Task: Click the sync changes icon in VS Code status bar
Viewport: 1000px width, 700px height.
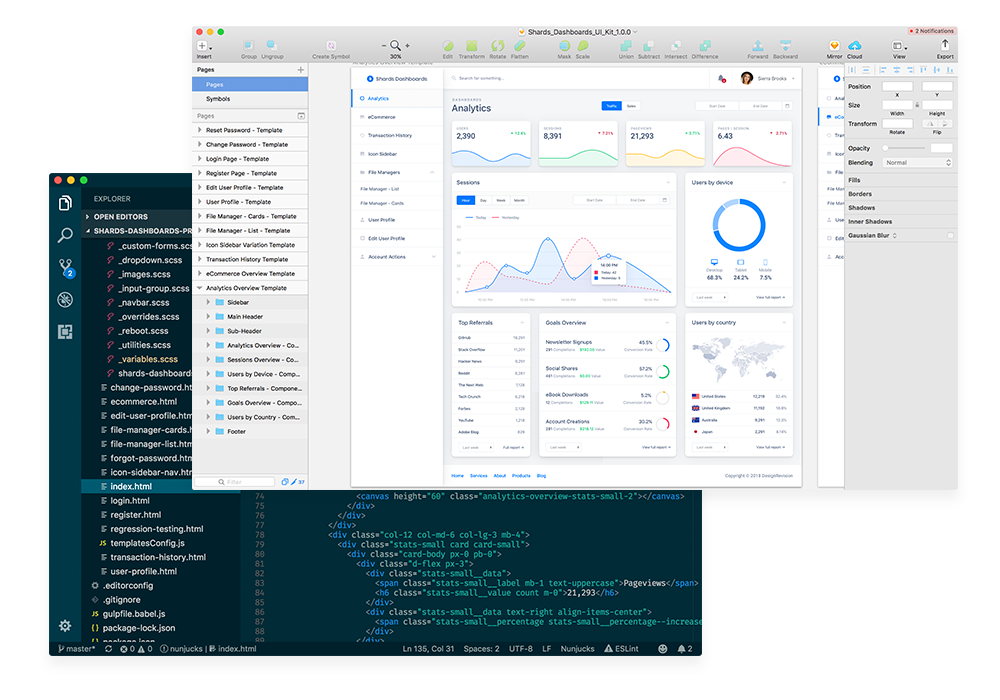Action: point(108,649)
